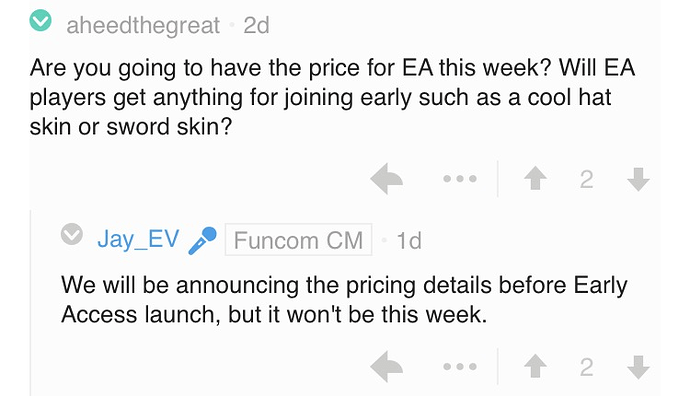Image resolution: width=690 pixels, height=396 pixels.
Task: Downvote Jay_EV's reply
Action: [638, 367]
